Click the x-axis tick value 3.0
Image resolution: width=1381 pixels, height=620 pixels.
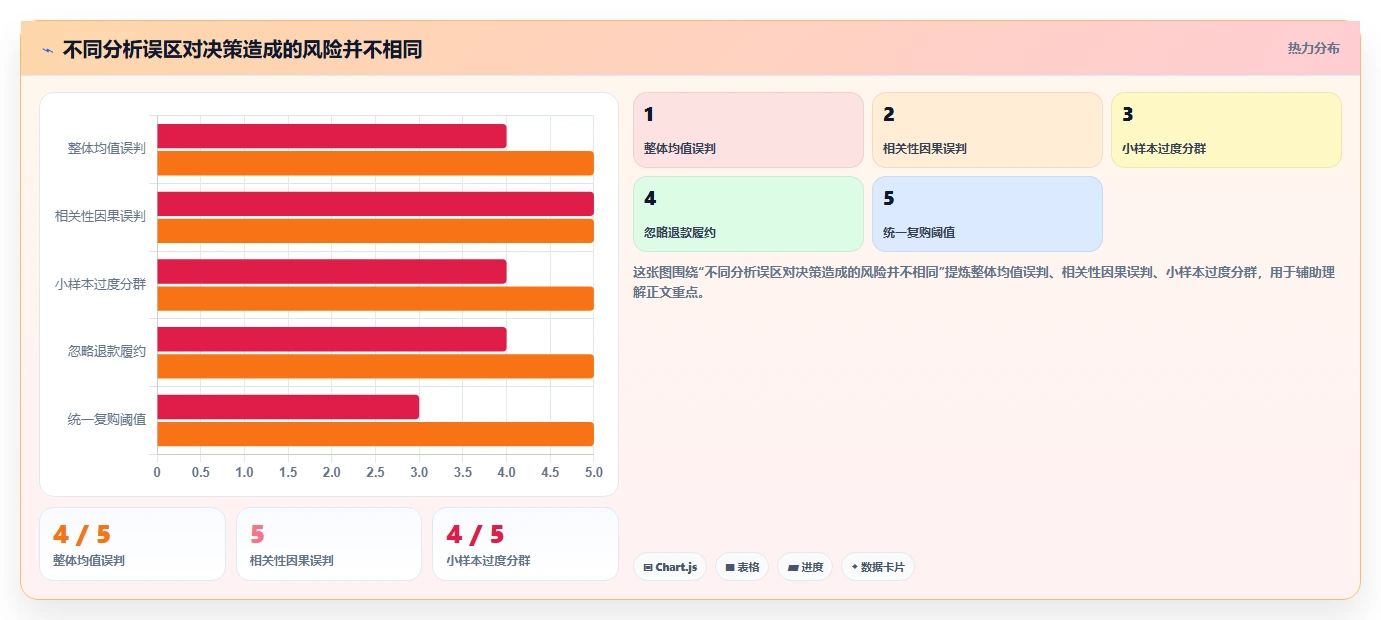pos(419,472)
